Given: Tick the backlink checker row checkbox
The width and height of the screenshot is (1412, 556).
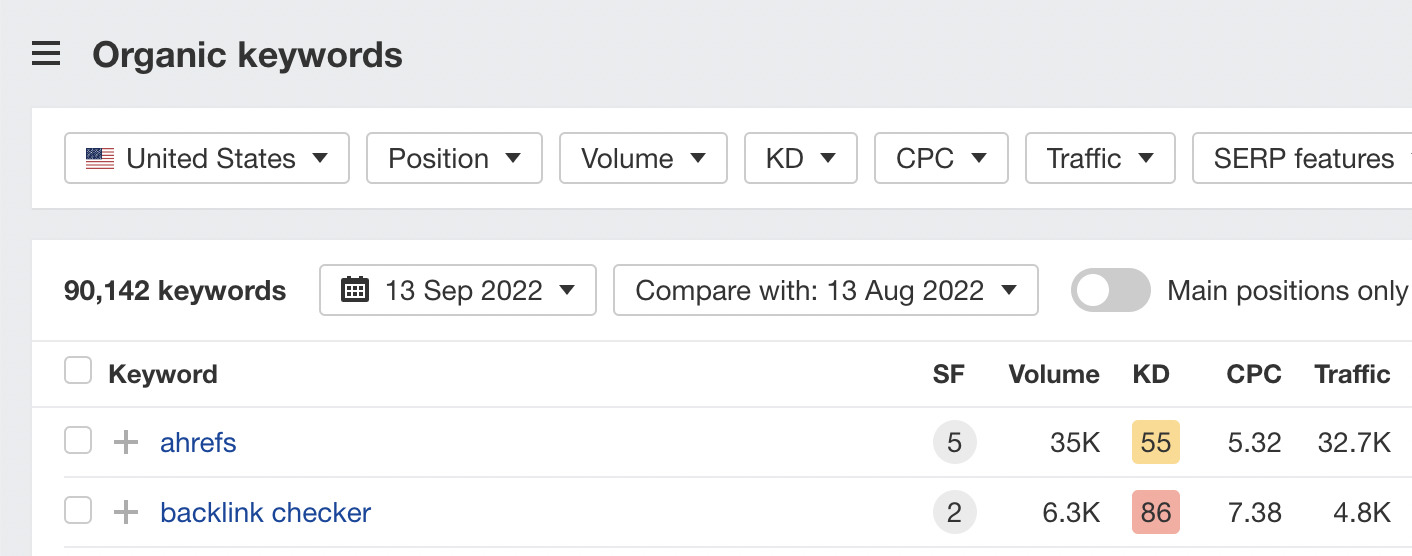Looking at the screenshot, I should click(78, 511).
